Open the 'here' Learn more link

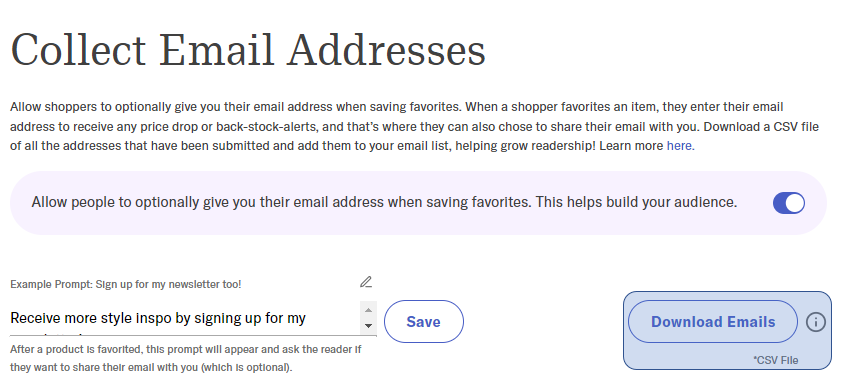pos(681,146)
